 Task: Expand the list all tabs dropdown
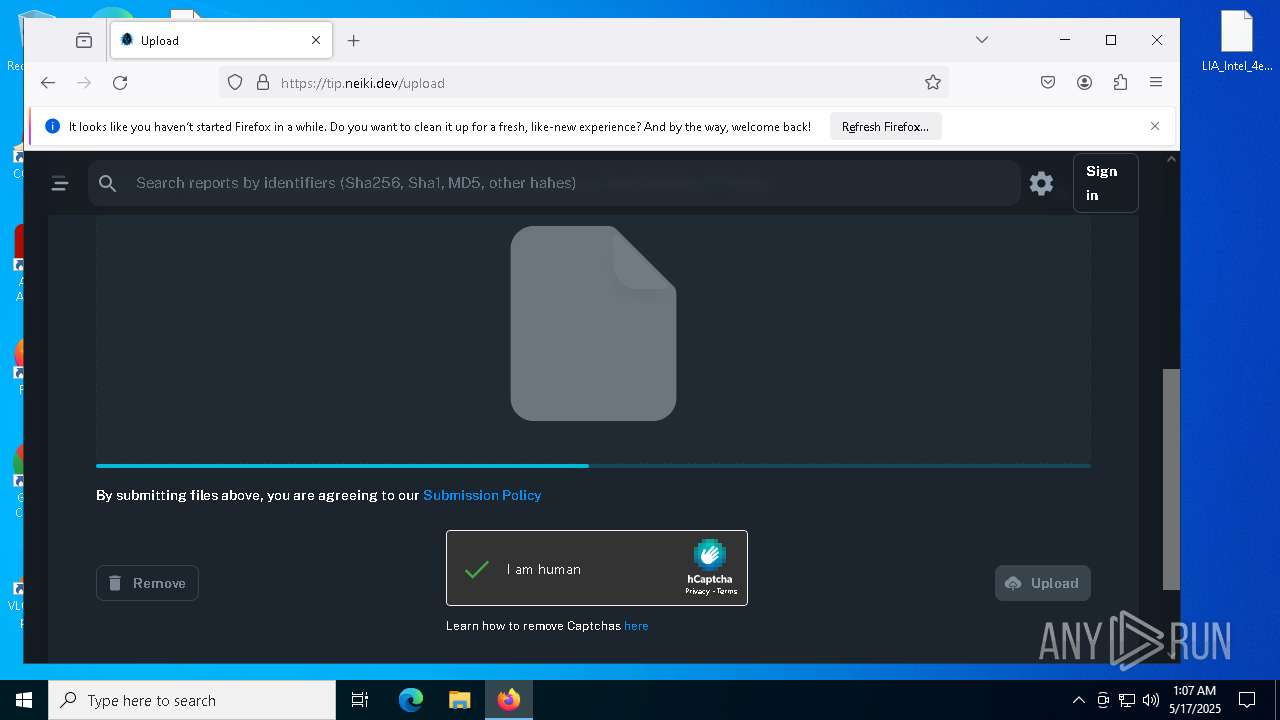(x=982, y=40)
